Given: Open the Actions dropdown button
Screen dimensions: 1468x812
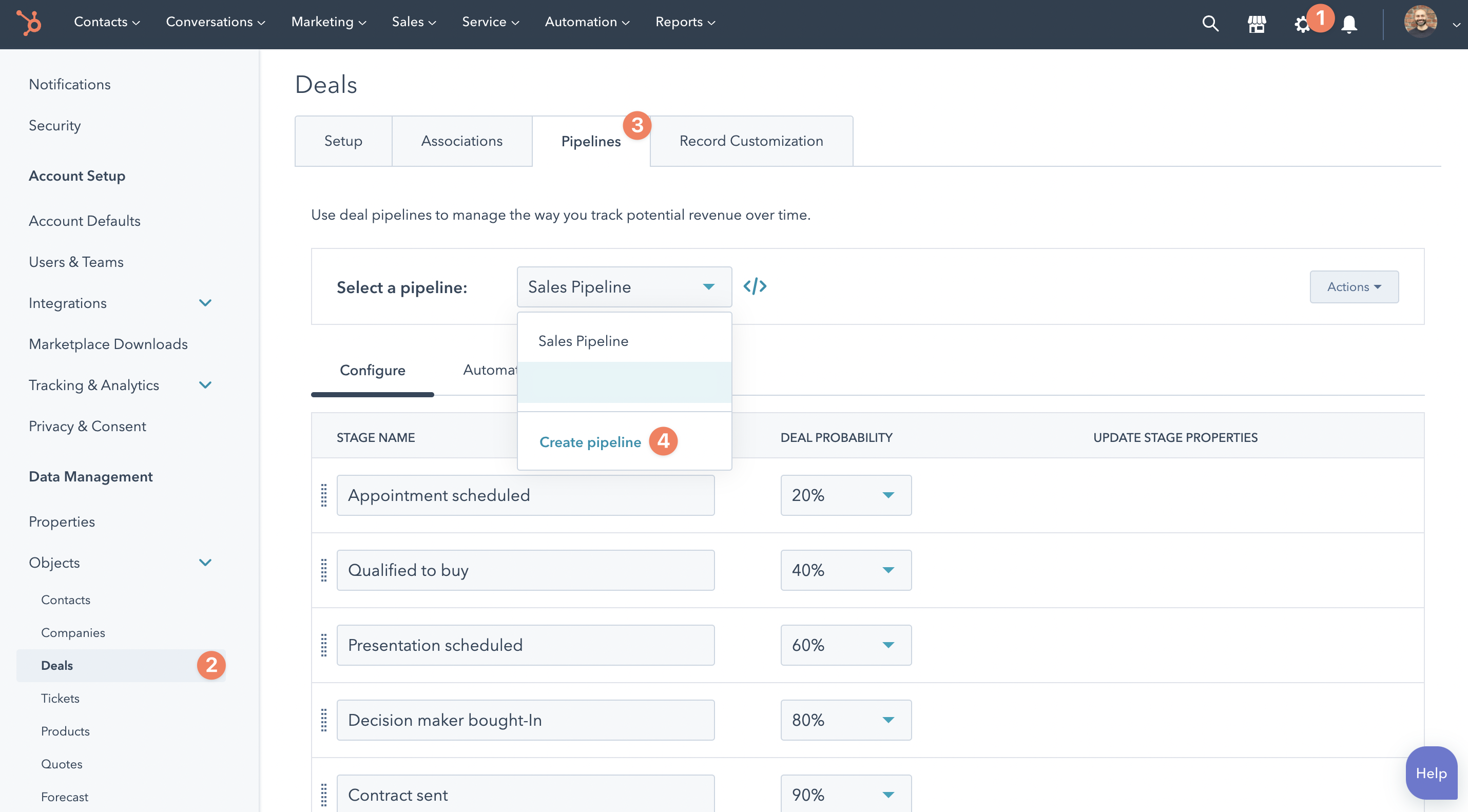Looking at the screenshot, I should 1354,286.
